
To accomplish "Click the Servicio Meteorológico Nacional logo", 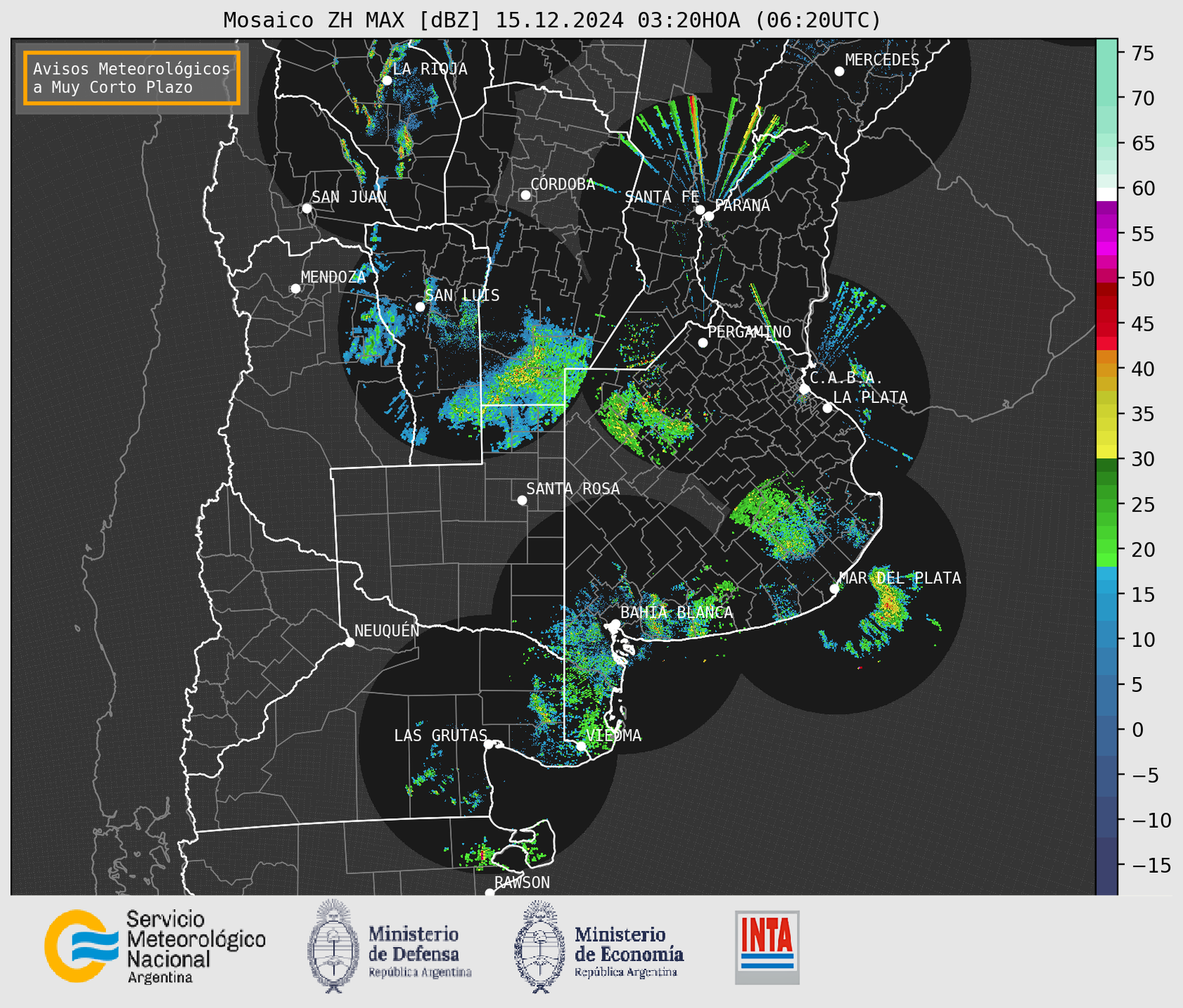I will coord(155,946).
